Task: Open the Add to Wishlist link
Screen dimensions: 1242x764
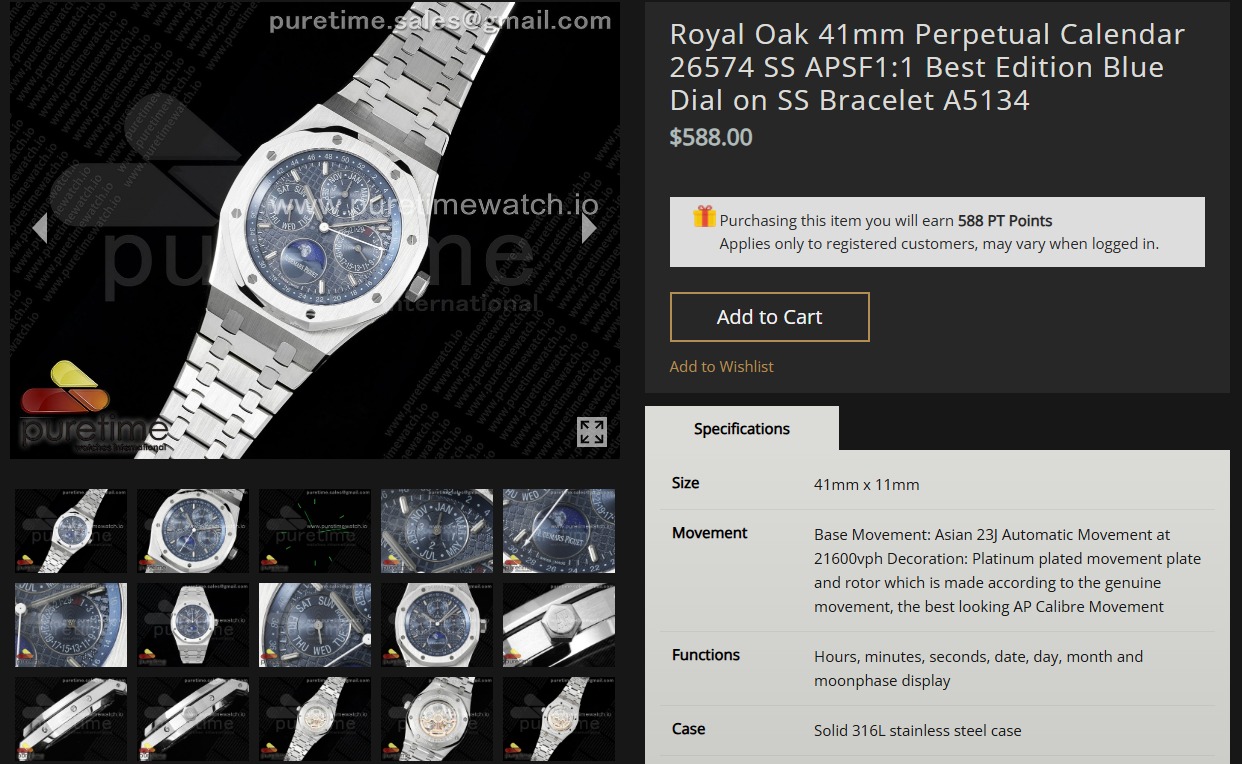Action: tap(721, 366)
